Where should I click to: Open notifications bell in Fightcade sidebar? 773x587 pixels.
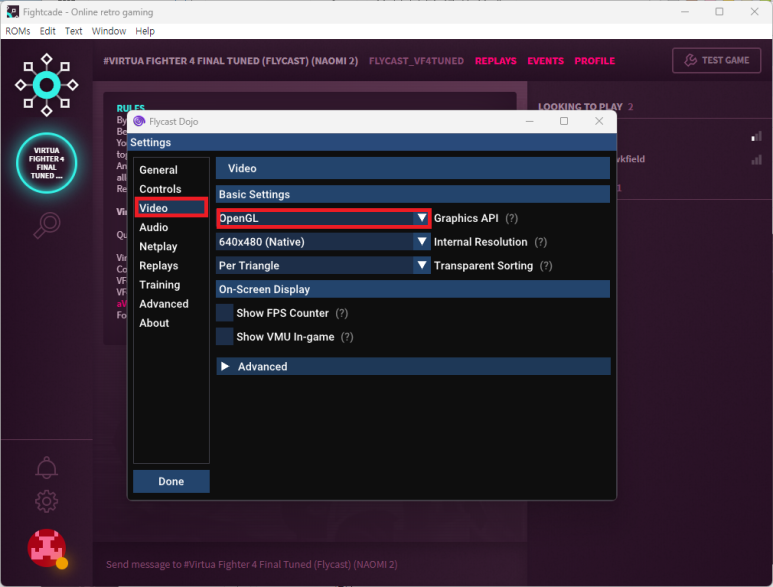coord(46,467)
